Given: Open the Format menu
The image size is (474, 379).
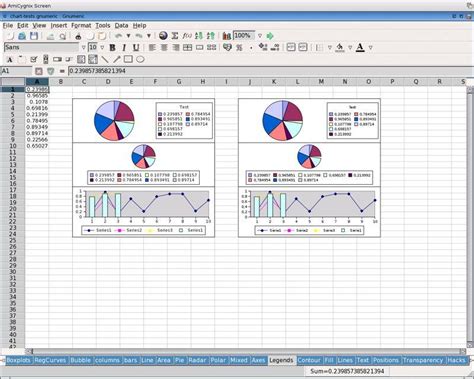Looking at the screenshot, I should click(81, 25).
